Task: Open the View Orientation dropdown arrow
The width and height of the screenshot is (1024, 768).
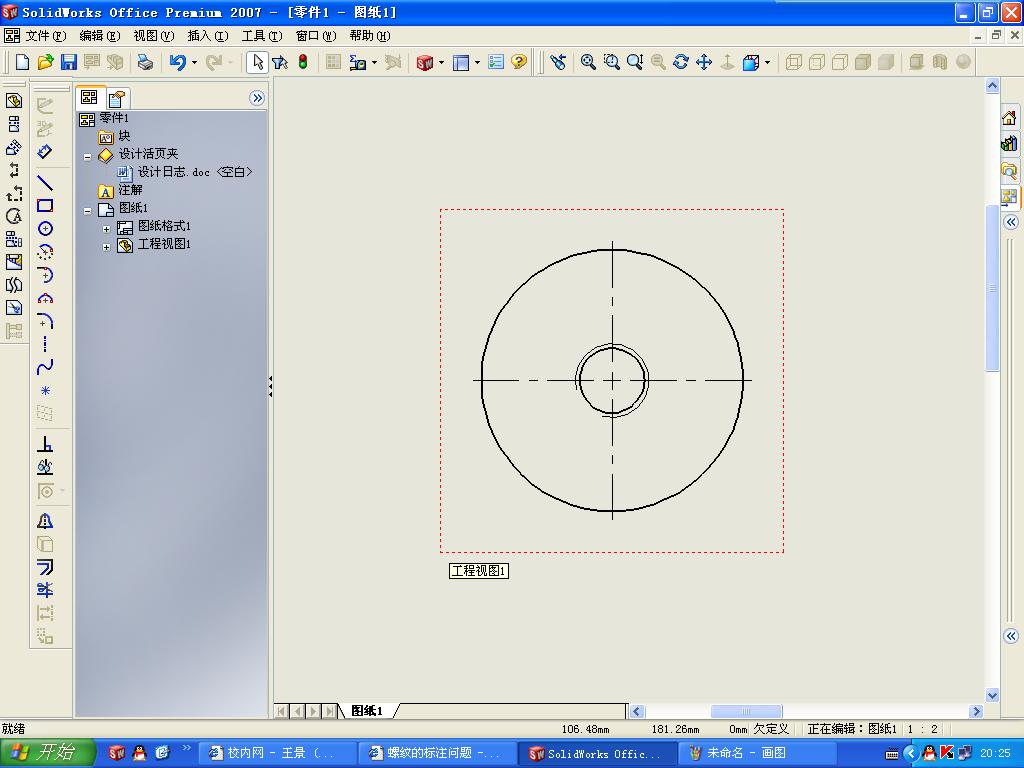Action: 767,63
